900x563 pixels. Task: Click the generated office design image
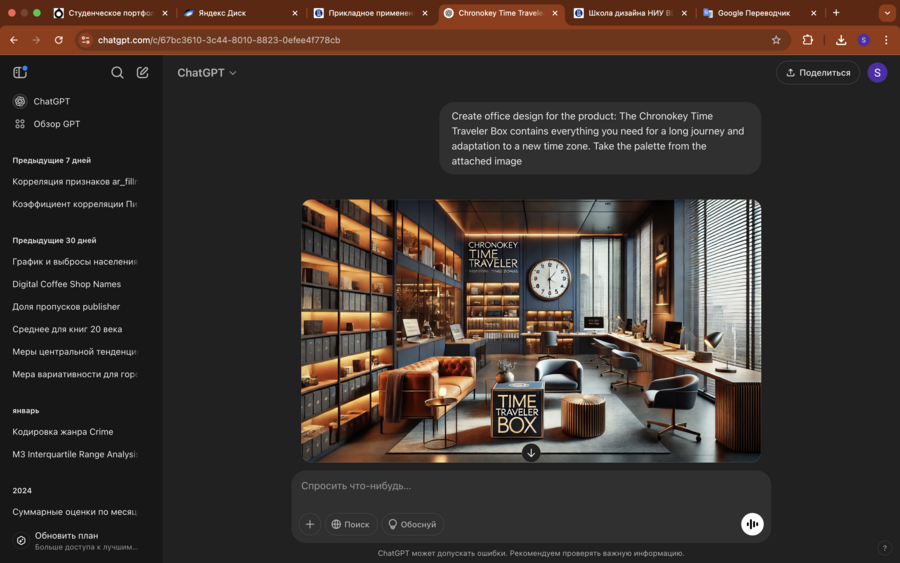tap(531, 320)
